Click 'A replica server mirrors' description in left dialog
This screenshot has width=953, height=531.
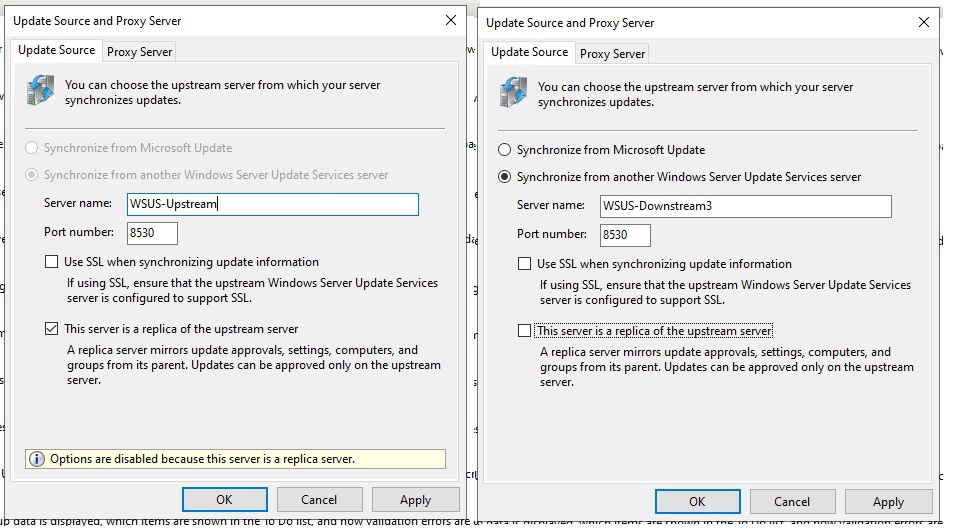[x=253, y=365]
